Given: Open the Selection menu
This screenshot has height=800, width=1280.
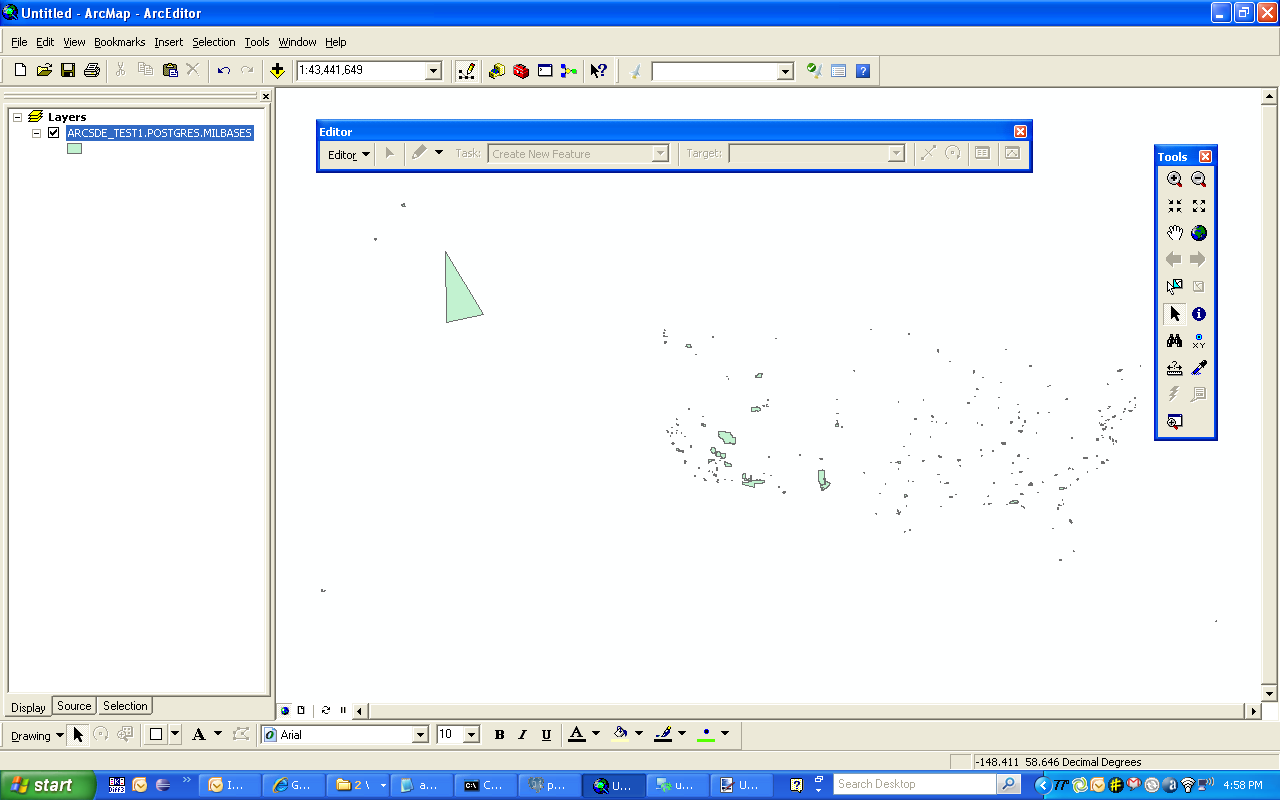Looking at the screenshot, I should pyautogui.click(x=213, y=42).
